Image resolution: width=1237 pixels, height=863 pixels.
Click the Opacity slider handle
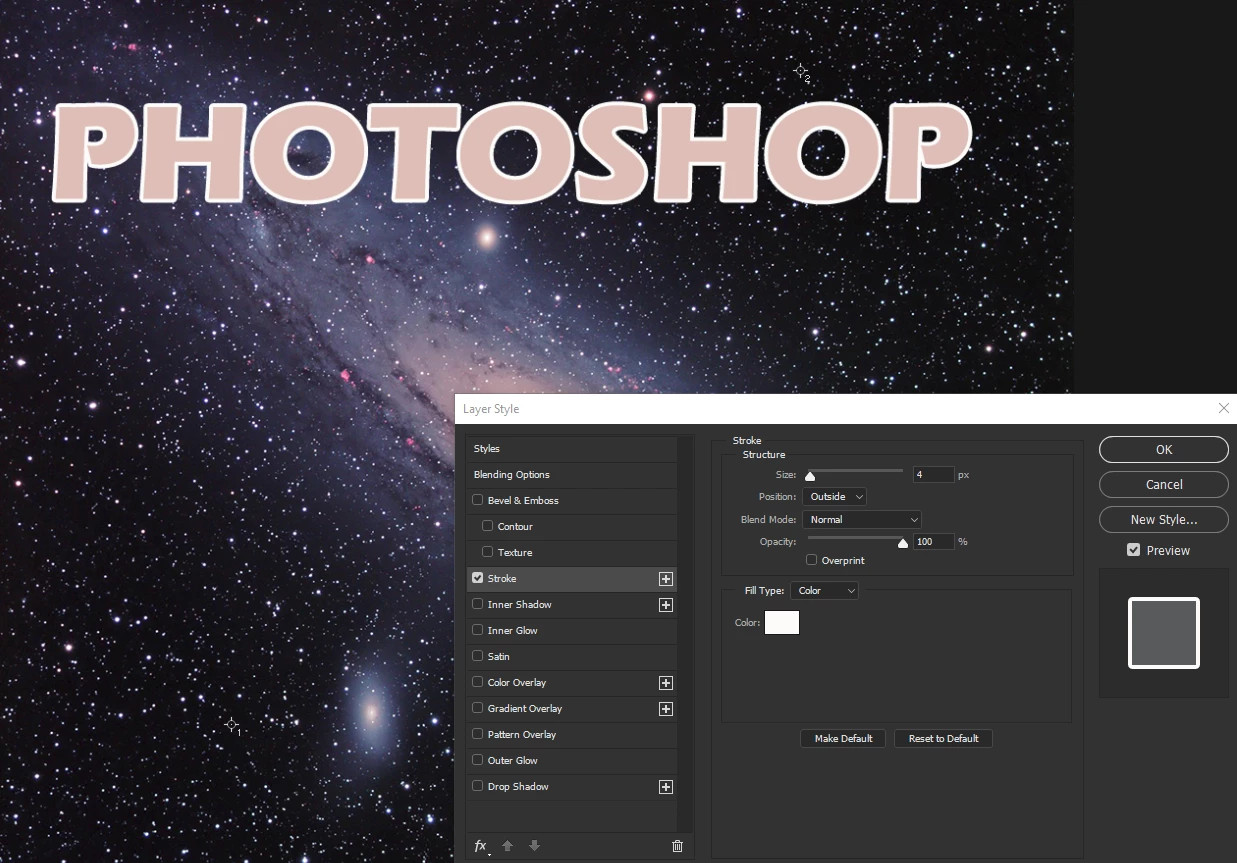click(903, 544)
